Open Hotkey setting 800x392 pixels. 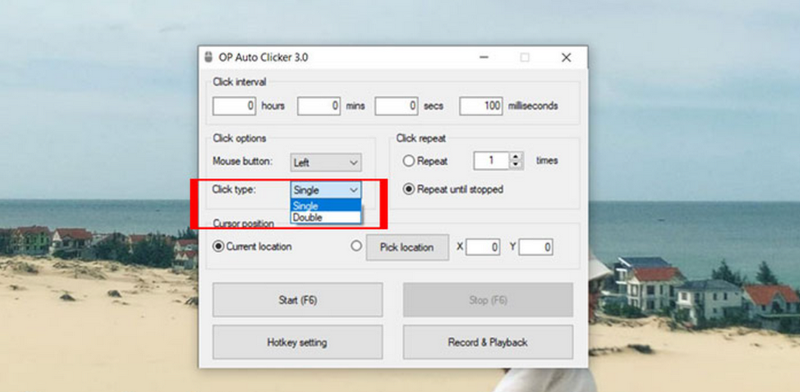pyautogui.click(x=297, y=342)
